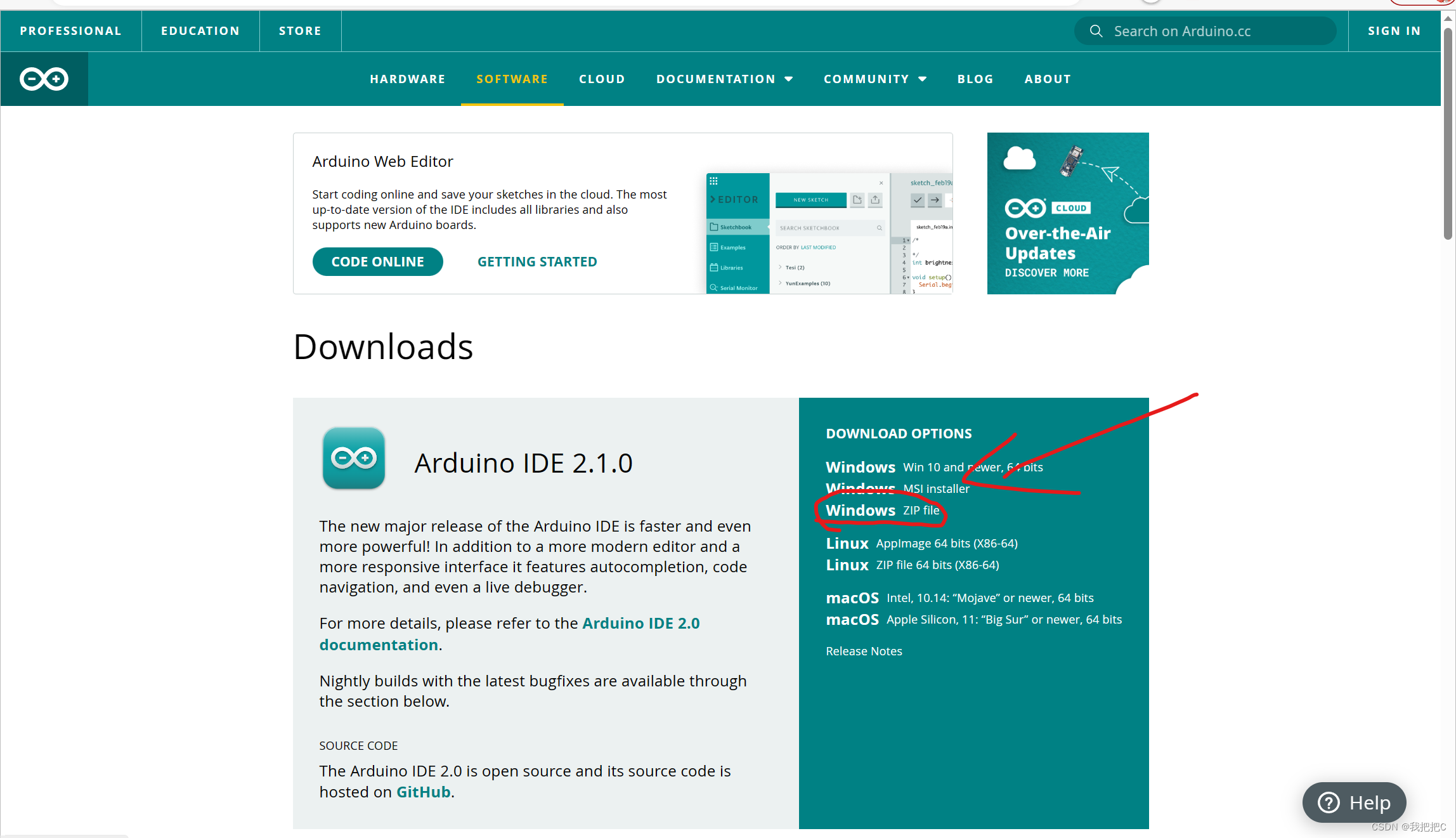The height and width of the screenshot is (838, 1456).
Task: Download Linux ZIP file 64 bits
Action: click(x=913, y=565)
